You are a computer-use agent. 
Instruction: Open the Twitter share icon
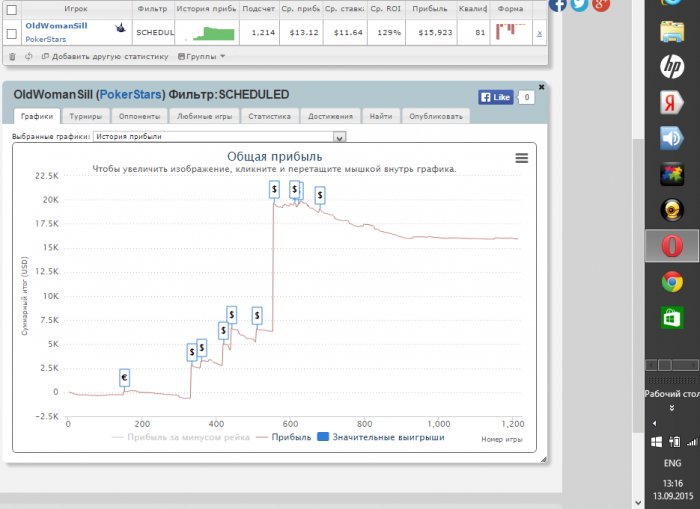click(579, 4)
